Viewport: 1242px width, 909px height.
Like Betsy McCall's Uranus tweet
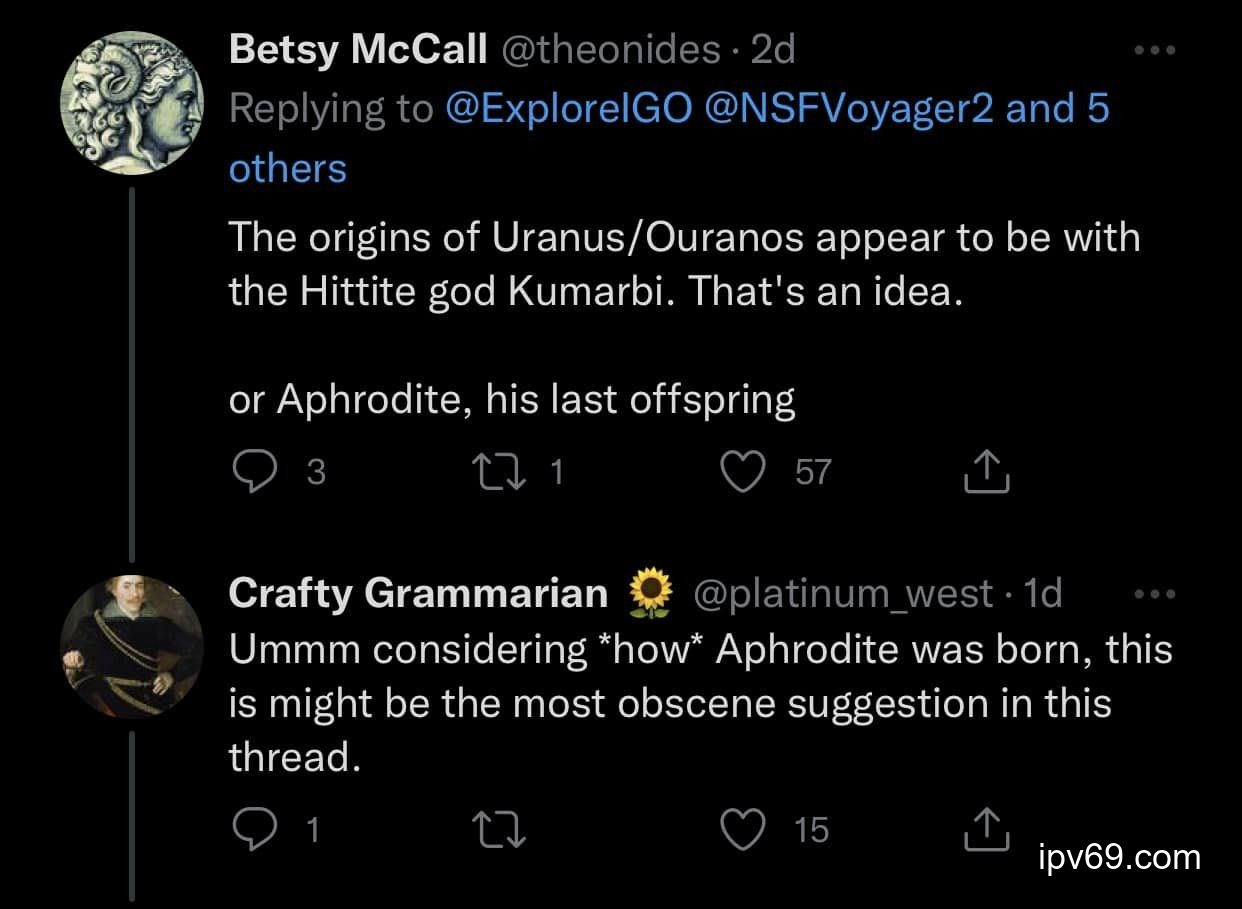click(x=742, y=472)
